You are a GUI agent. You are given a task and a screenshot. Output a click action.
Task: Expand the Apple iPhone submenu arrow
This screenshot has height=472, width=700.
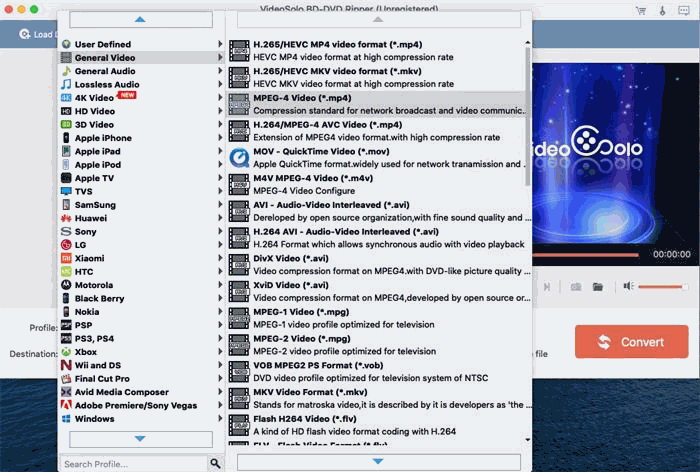pyautogui.click(x=220, y=138)
